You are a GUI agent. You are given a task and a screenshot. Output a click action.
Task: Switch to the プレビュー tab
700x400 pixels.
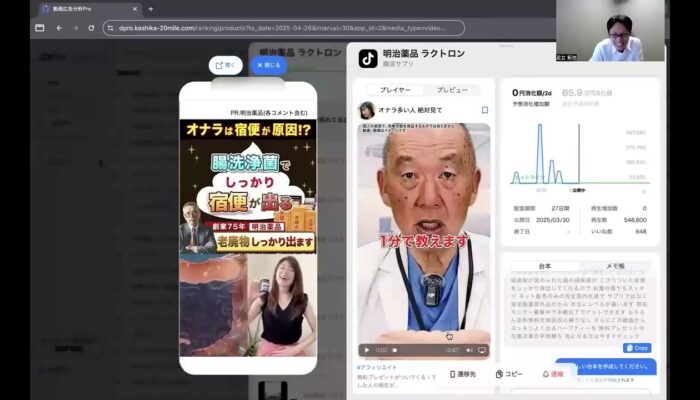(x=452, y=90)
